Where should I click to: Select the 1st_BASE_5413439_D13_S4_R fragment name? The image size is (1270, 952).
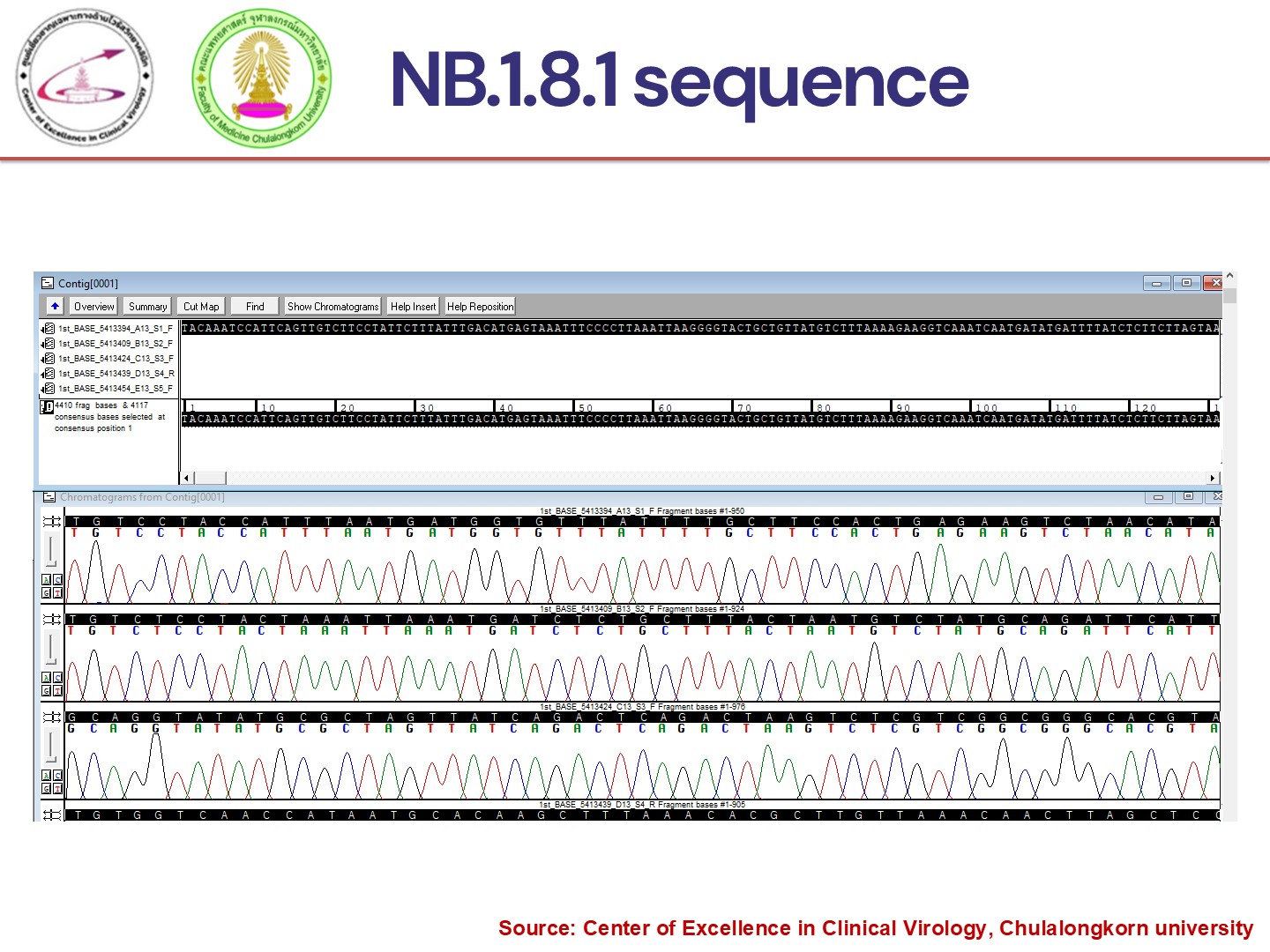(116, 374)
